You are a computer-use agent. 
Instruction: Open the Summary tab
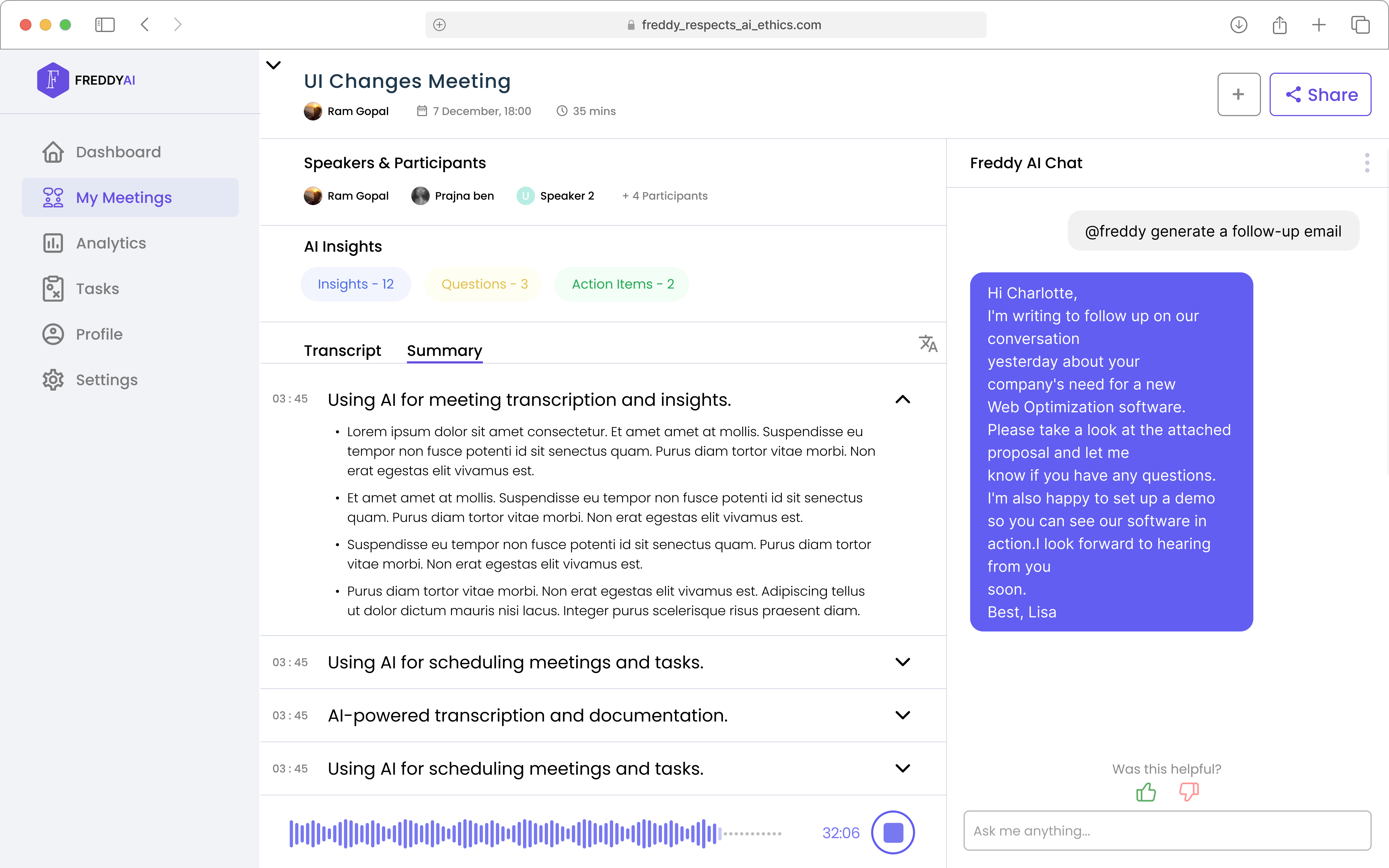point(444,350)
